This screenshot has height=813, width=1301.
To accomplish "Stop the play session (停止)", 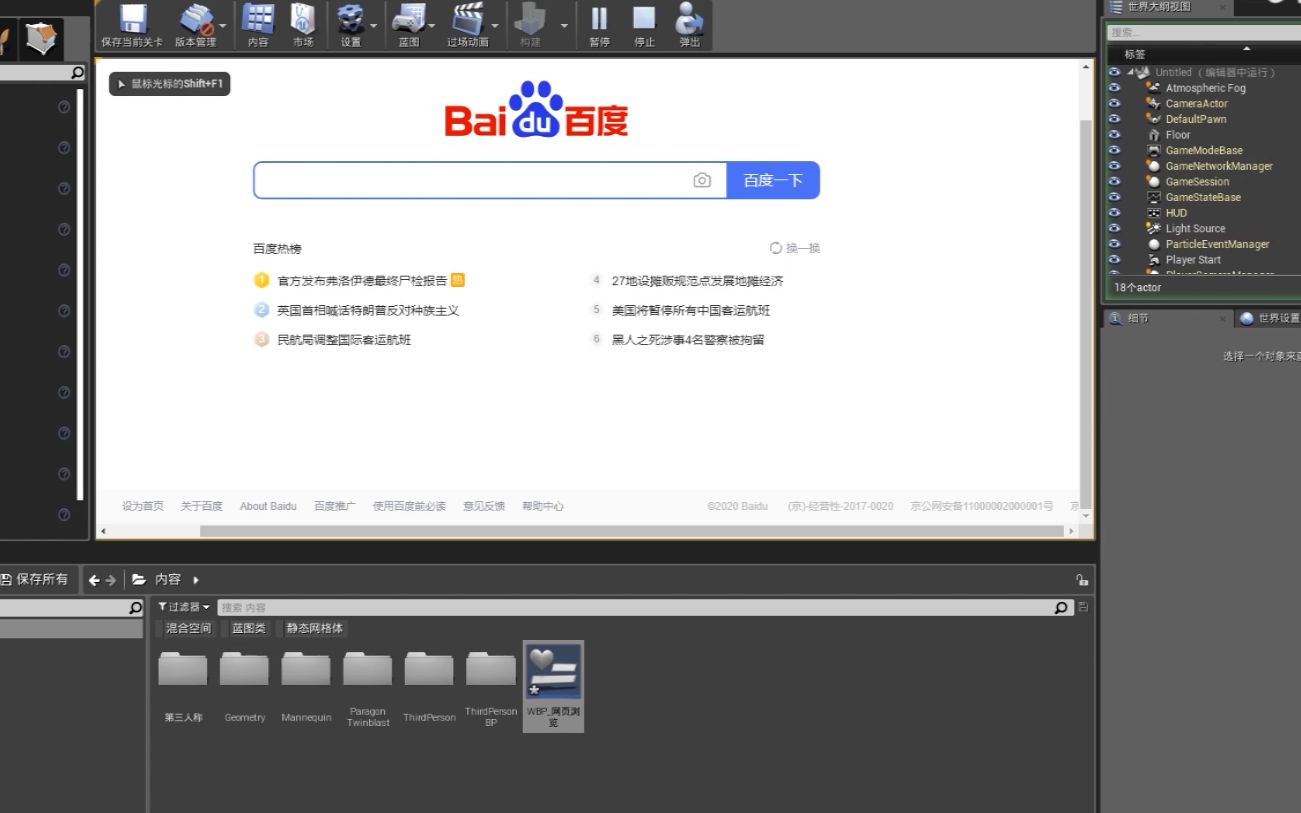I will pyautogui.click(x=644, y=19).
